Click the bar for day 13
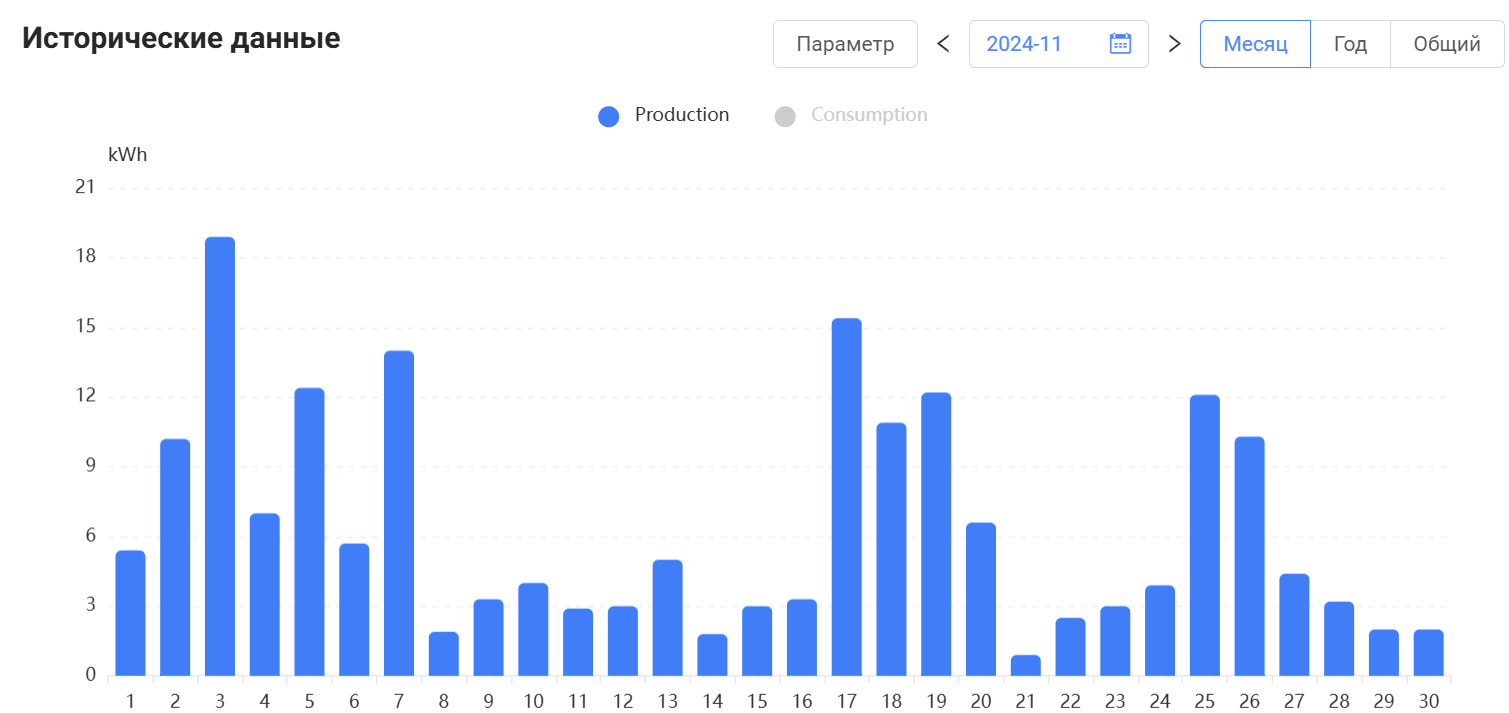Viewport: 1509px width, 713px height. 668,618
